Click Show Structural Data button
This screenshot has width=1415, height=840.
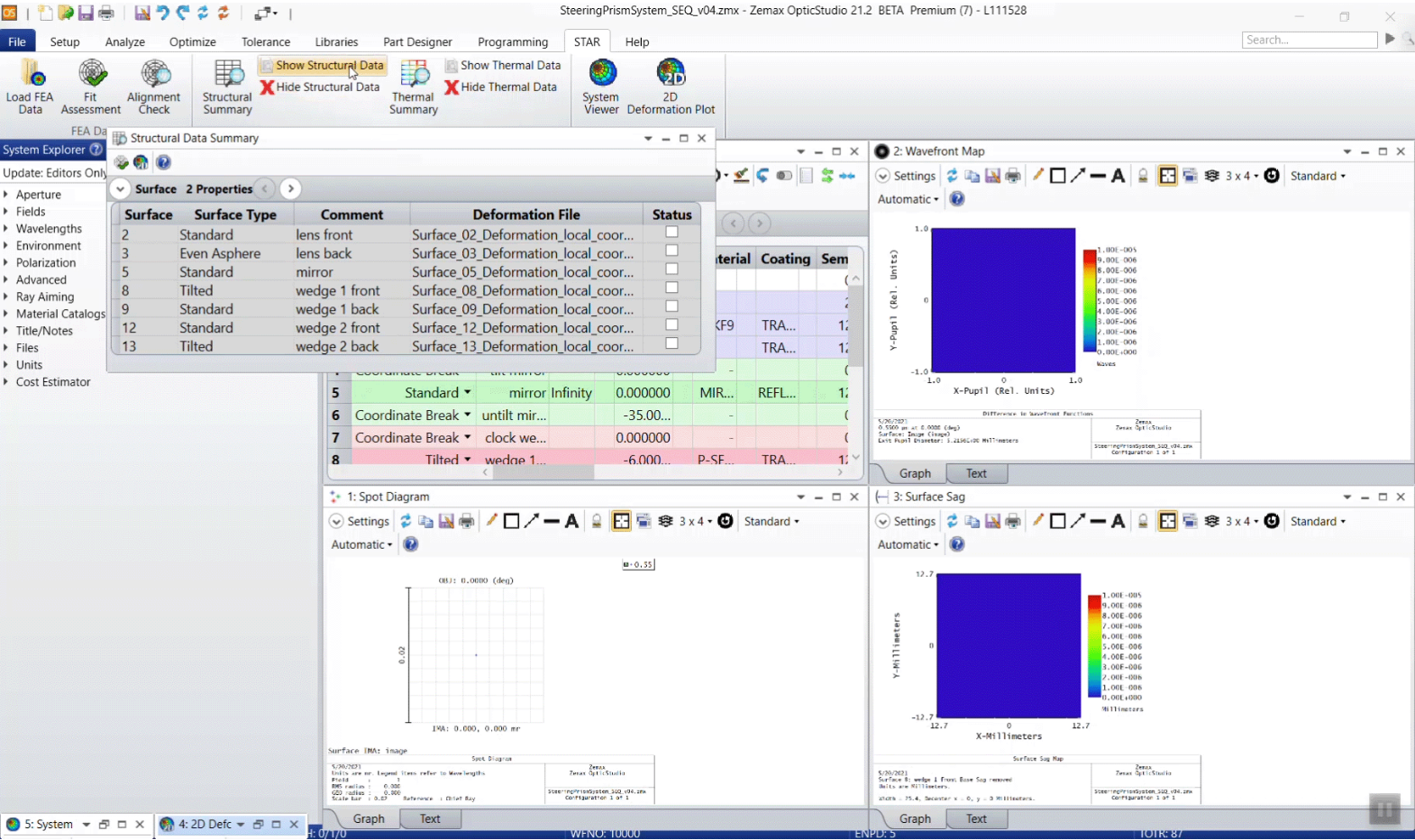coord(323,65)
